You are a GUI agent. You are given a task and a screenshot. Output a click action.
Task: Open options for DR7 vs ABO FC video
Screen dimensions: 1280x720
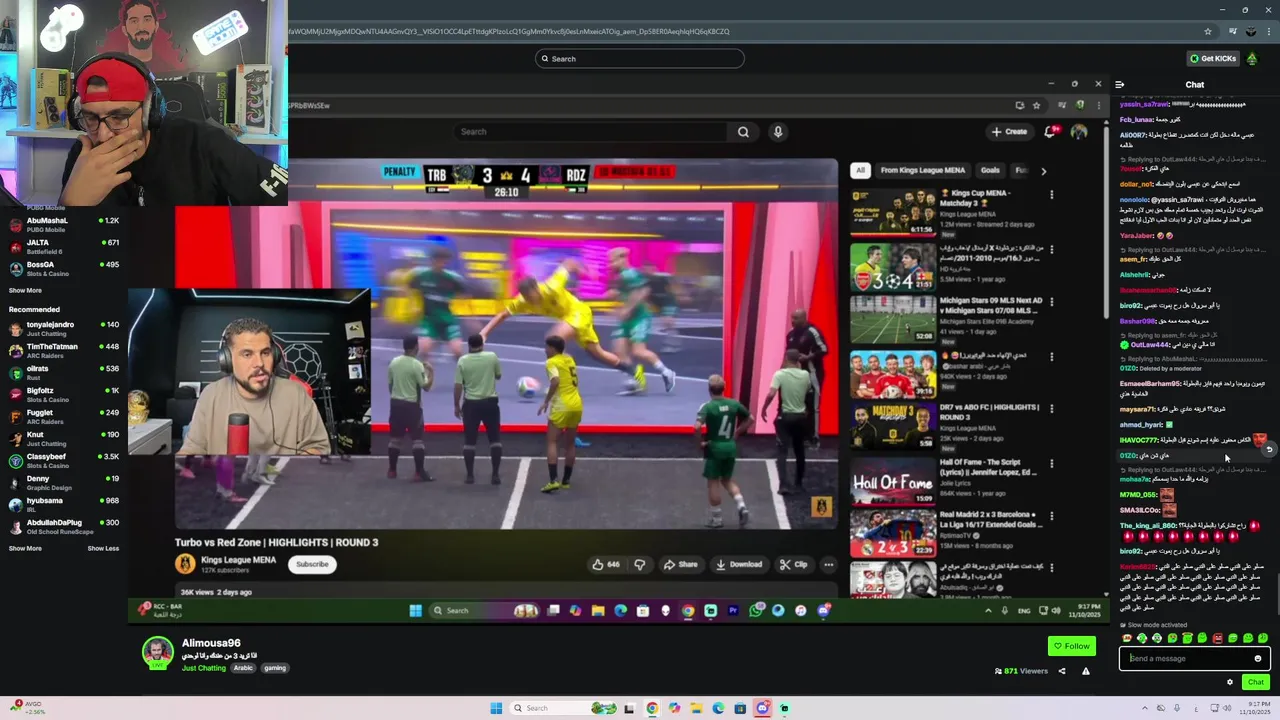(1051, 409)
